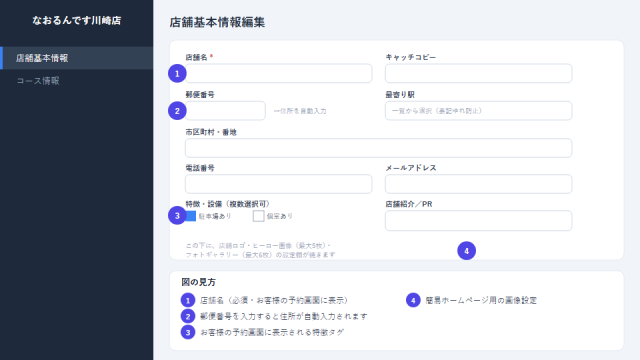The image size is (640, 360).
Task: Click the なおるんです川崎店 store title
Action: 77,20
